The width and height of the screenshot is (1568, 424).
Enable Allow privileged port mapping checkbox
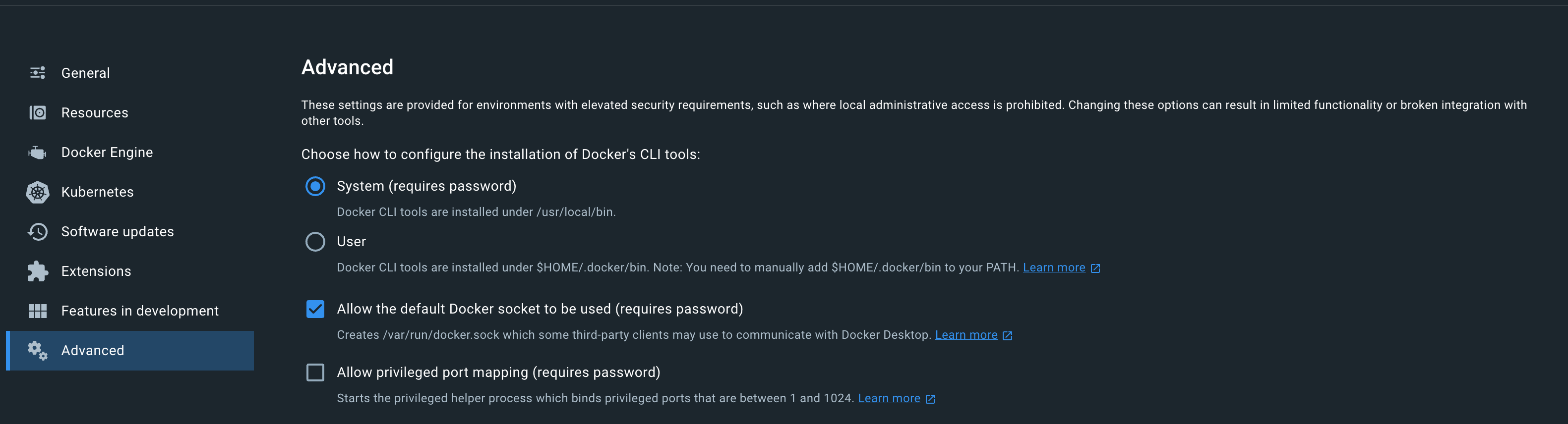pos(315,372)
